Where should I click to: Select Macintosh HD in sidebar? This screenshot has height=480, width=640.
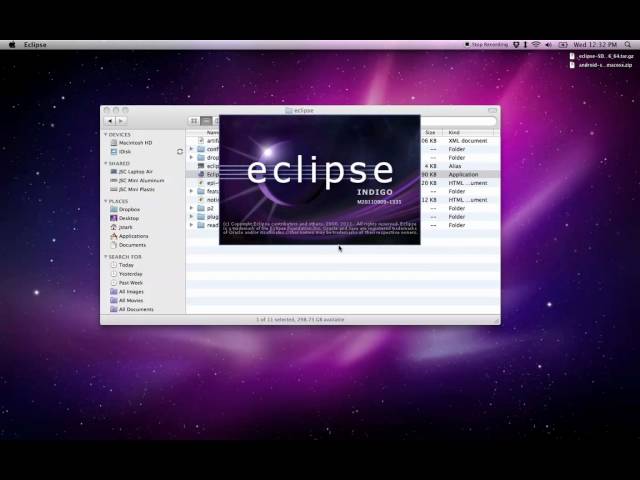(131, 143)
